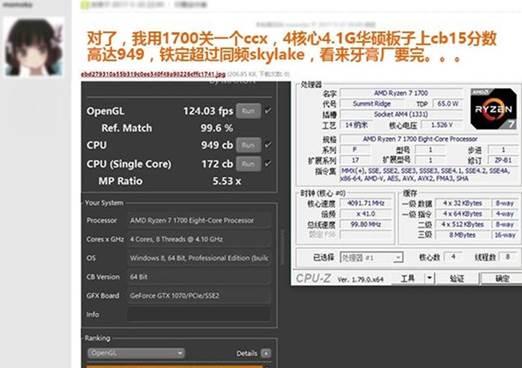Run the CPU multi-core benchmark
This screenshot has width=522, height=368.
pos(248,145)
